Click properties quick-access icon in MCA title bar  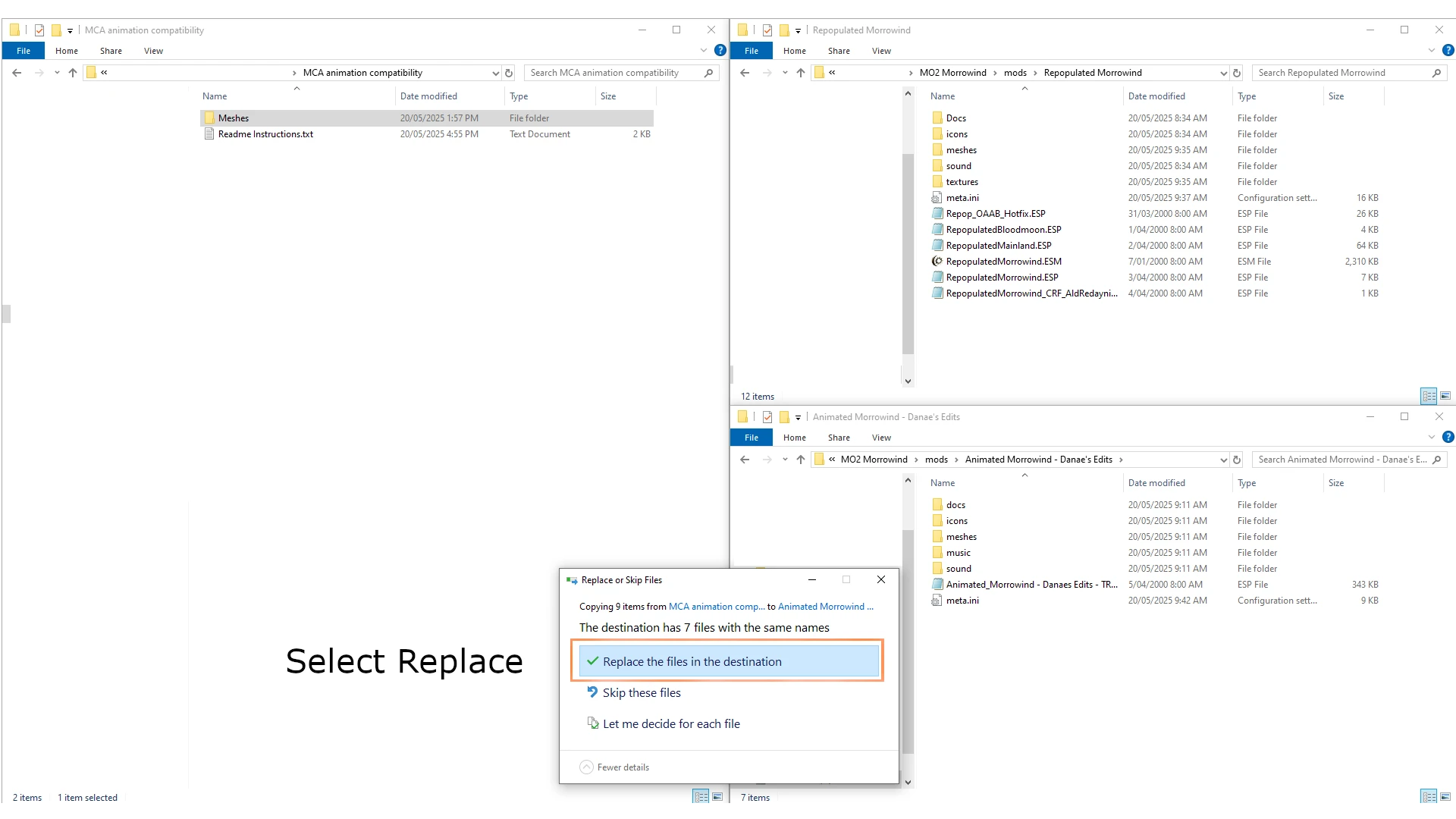pyautogui.click(x=39, y=30)
